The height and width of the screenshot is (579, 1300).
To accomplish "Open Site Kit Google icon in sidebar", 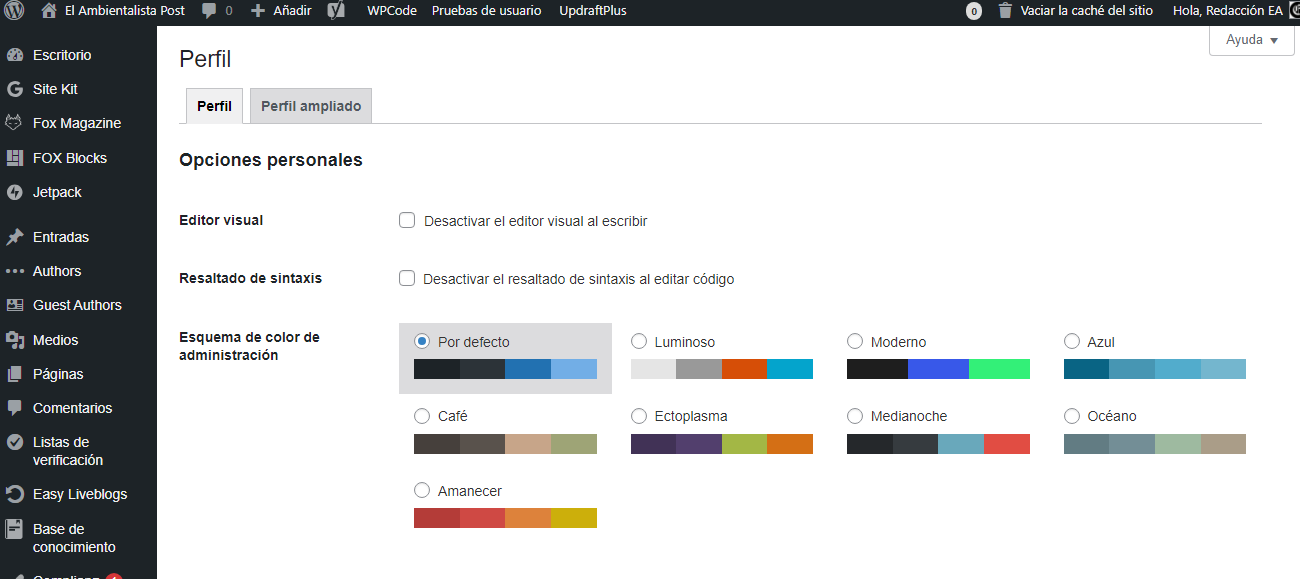I will [x=15, y=89].
